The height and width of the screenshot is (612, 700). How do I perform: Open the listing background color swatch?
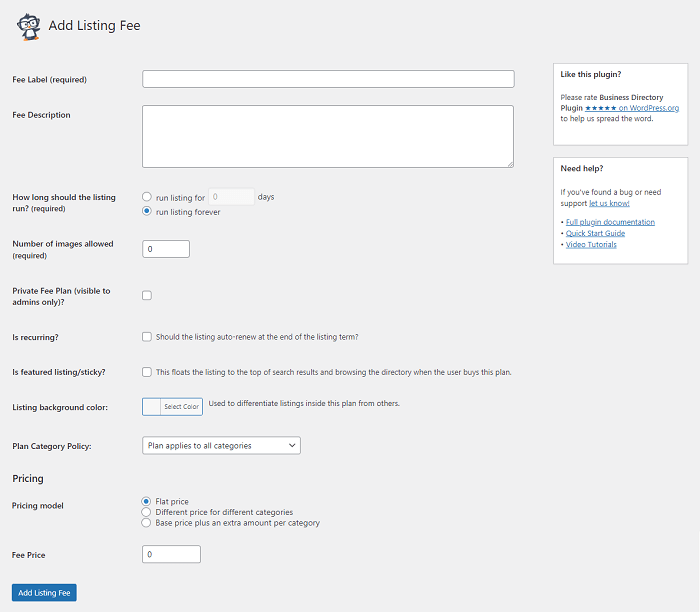[151, 407]
